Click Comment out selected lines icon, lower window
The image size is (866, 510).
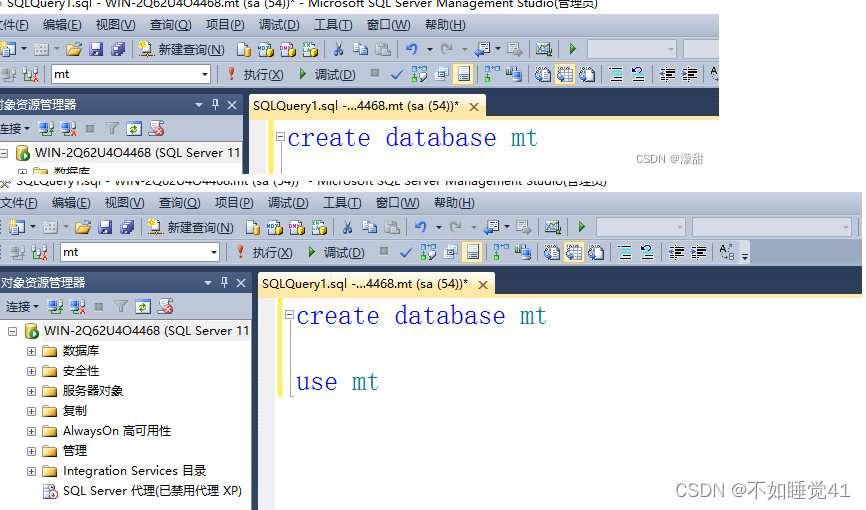[625, 253]
